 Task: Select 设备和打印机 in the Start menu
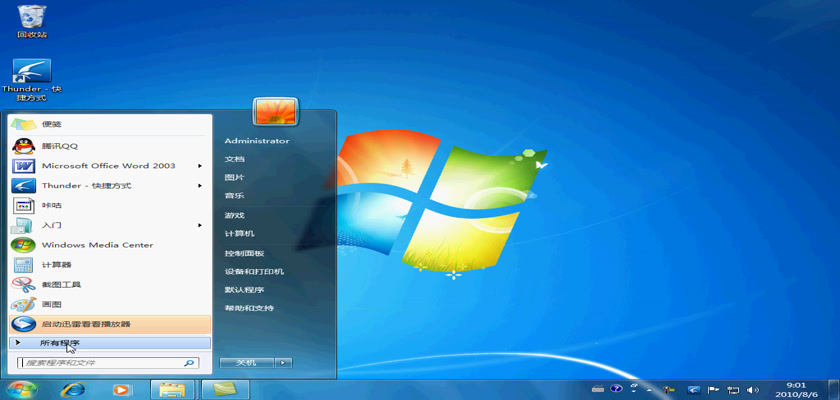pos(254,271)
